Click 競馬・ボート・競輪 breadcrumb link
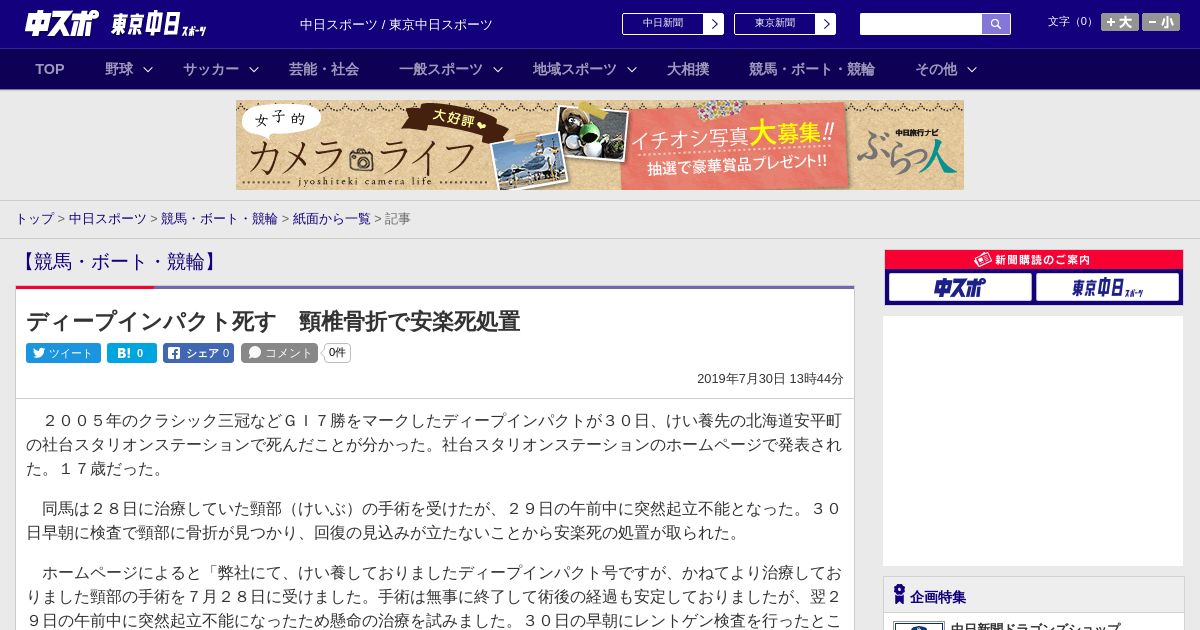Viewport: 1200px width, 630px height. pos(219,218)
